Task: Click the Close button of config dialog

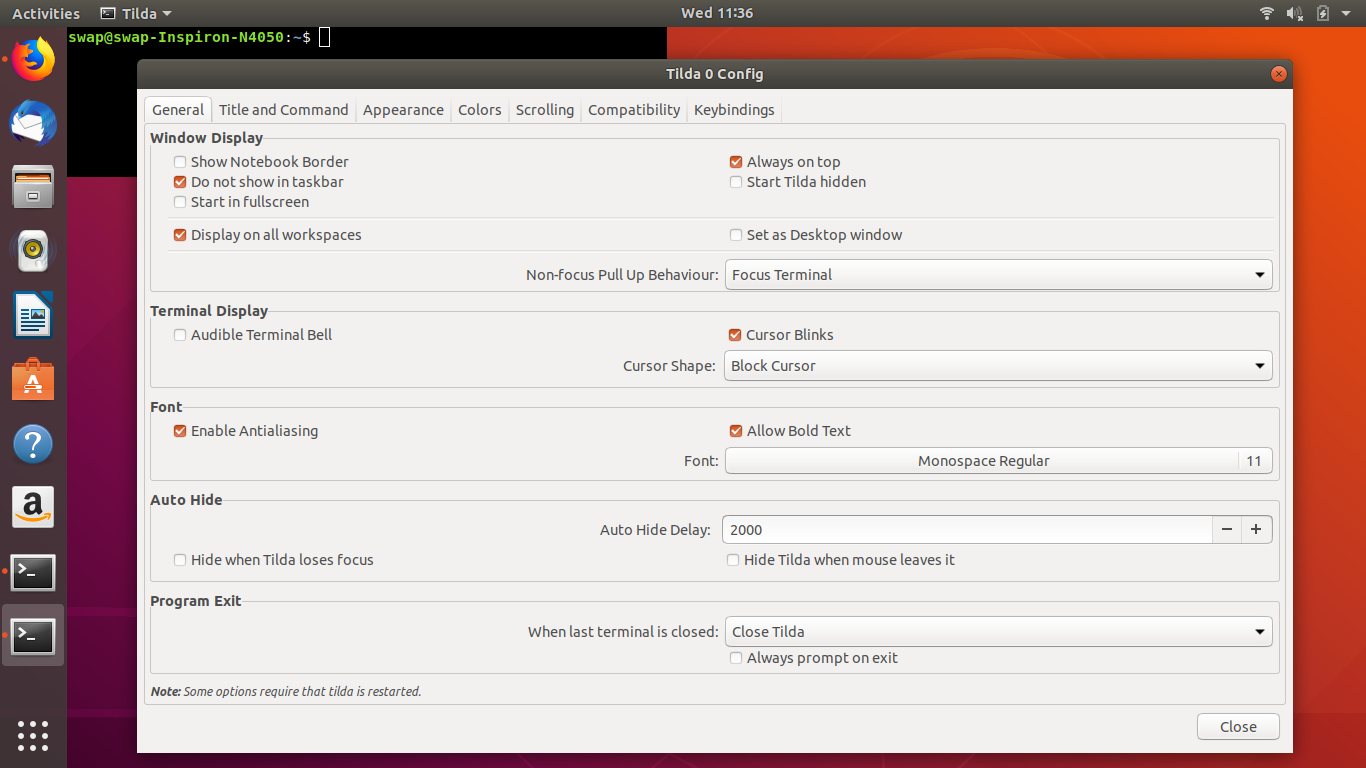Action: point(1238,727)
